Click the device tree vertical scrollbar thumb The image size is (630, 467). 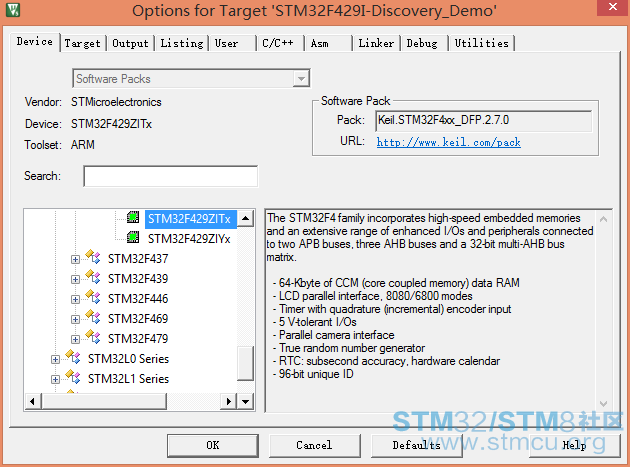click(245, 363)
